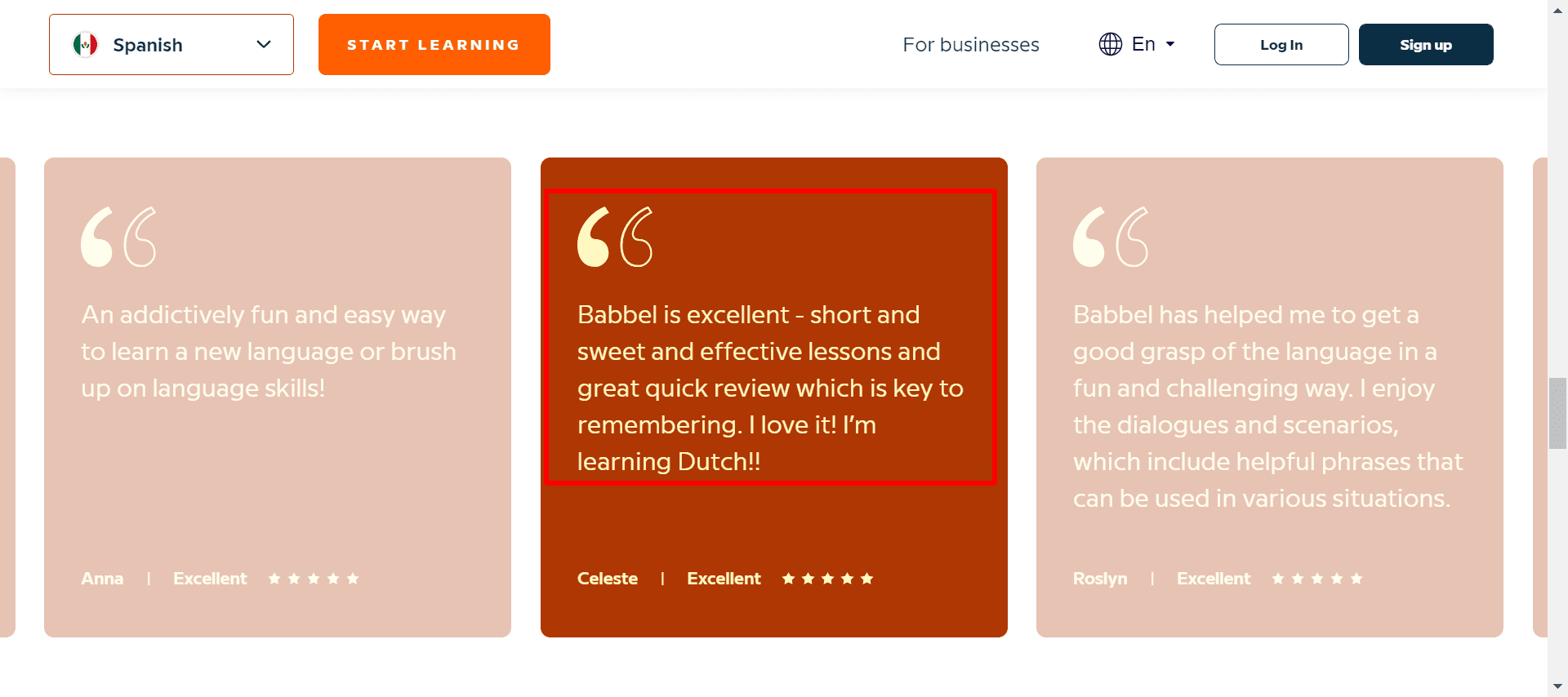Click Celeste's Excellent rating label
The width and height of the screenshot is (1568, 697).
(x=724, y=579)
